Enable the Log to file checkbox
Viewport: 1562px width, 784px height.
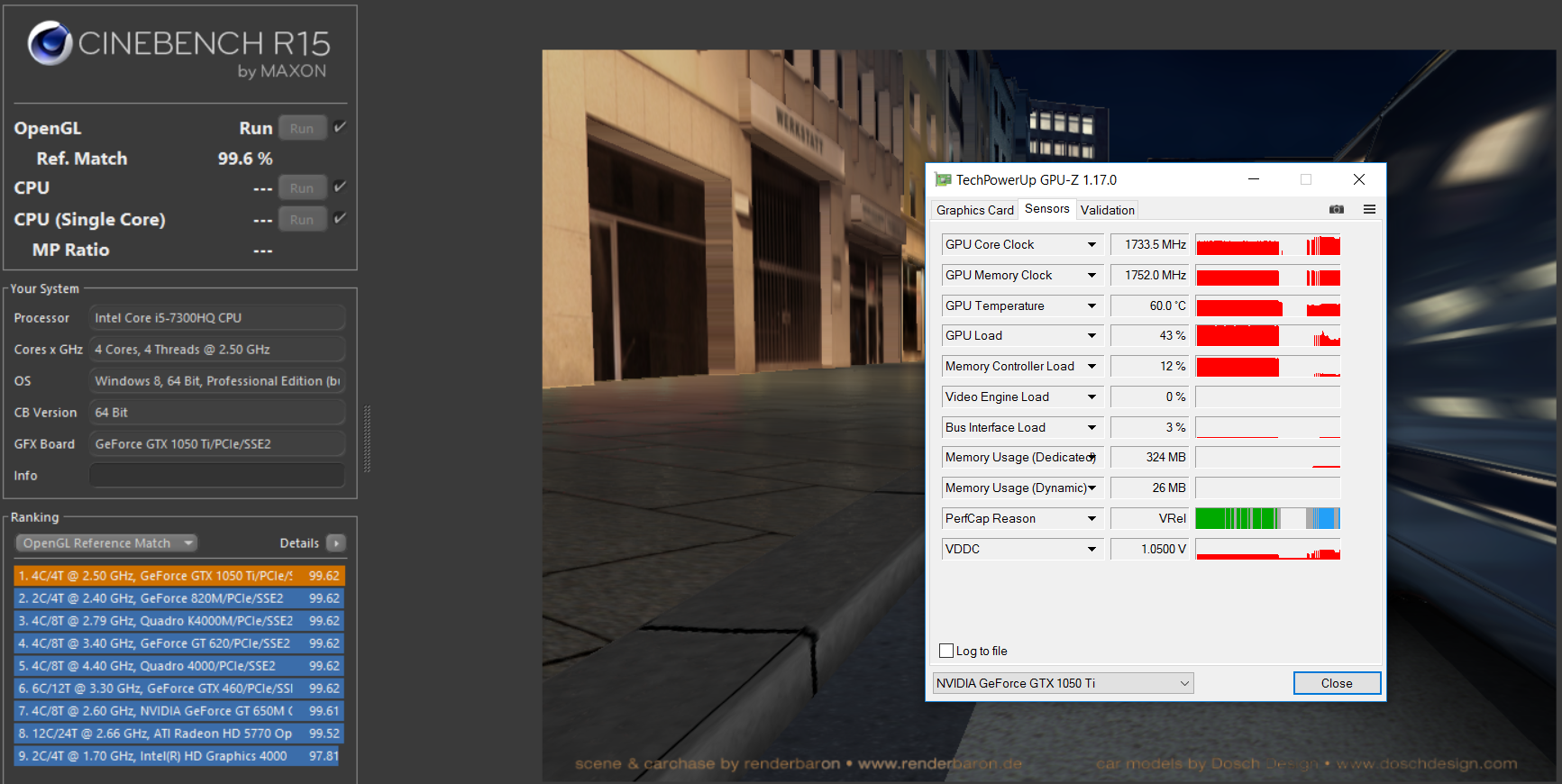[x=946, y=651]
